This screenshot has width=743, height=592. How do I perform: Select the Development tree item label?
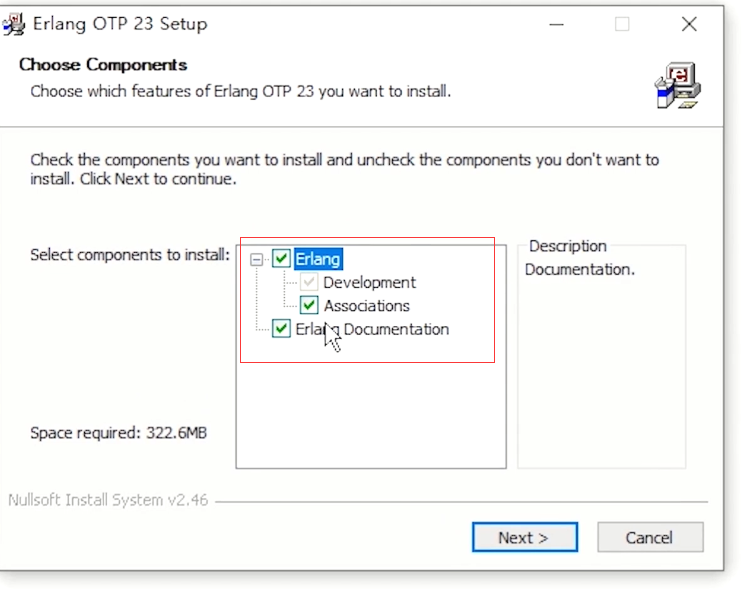[x=370, y=282]
